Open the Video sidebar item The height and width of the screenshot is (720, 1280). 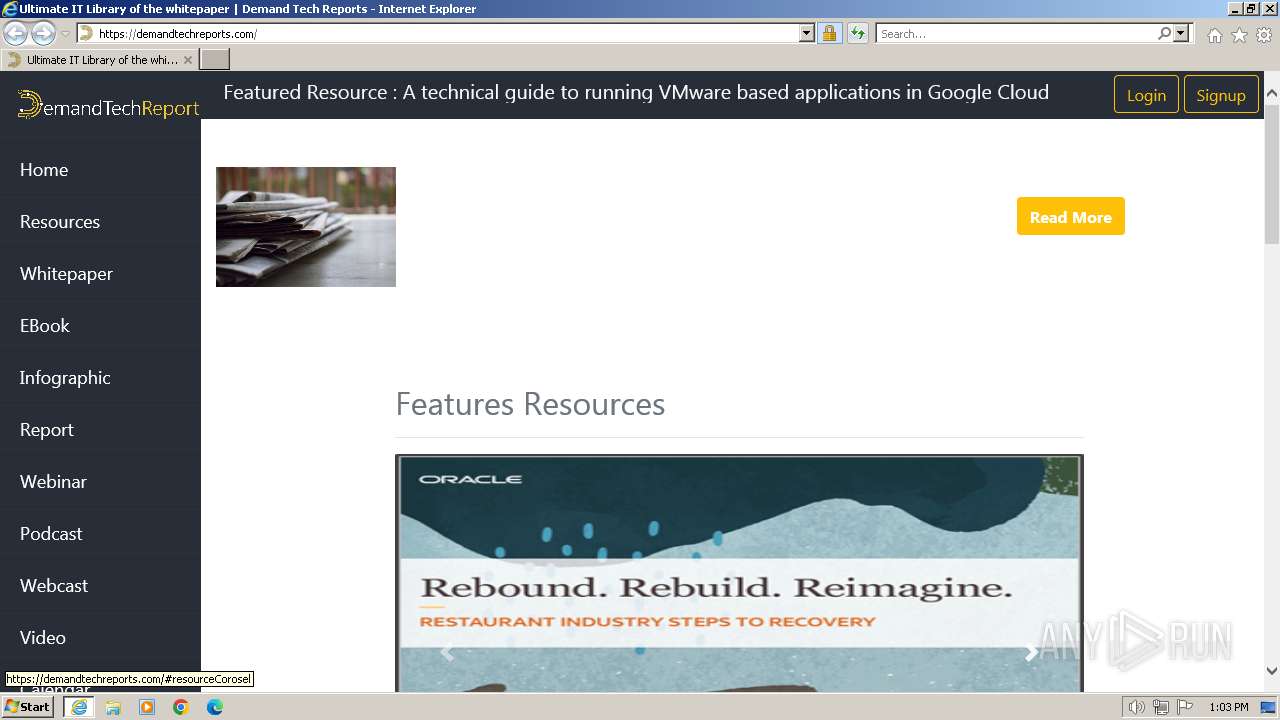coord(43,638)
